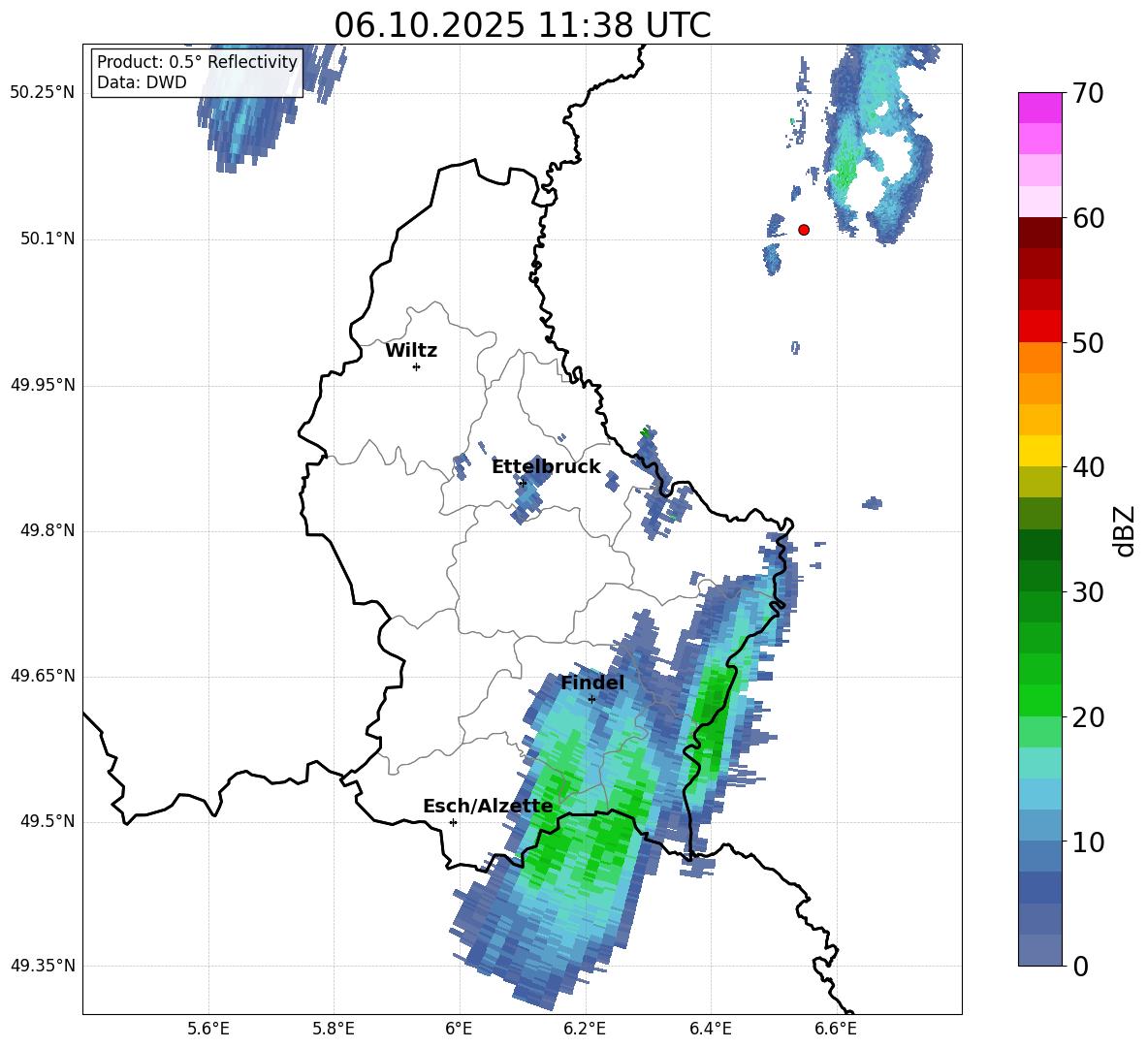Click the red dot marker on the map
The width and height of the screenshot is (1148, 1048).
pos(804,230)
